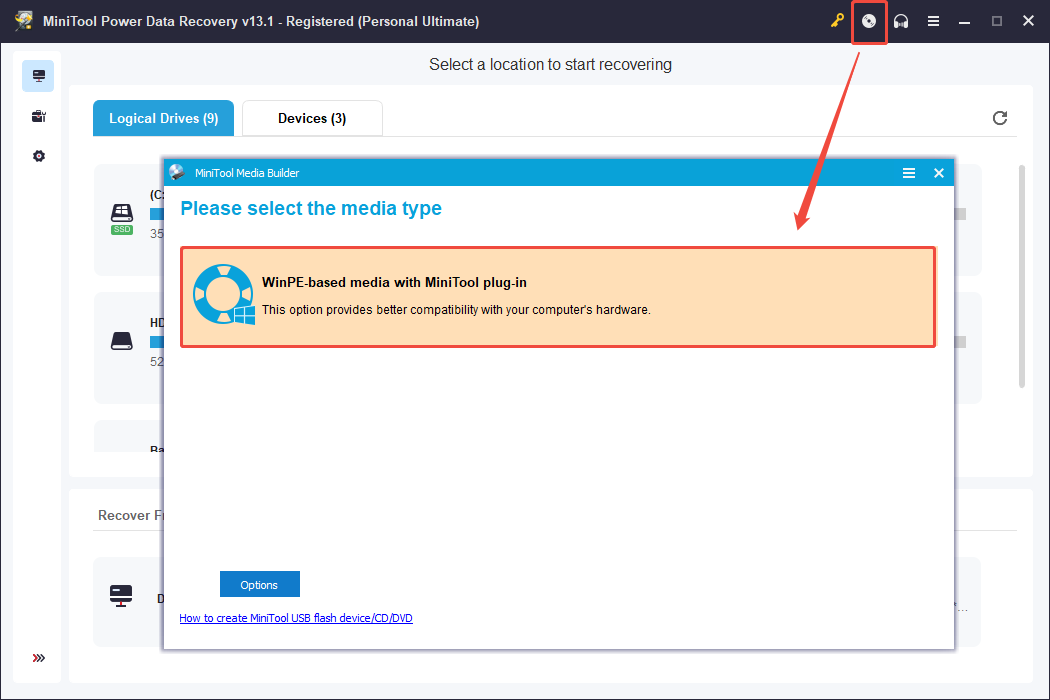Click the MiniTool app logo in title bar
This screenshot has height=700, width=1050.
[24, 21]
